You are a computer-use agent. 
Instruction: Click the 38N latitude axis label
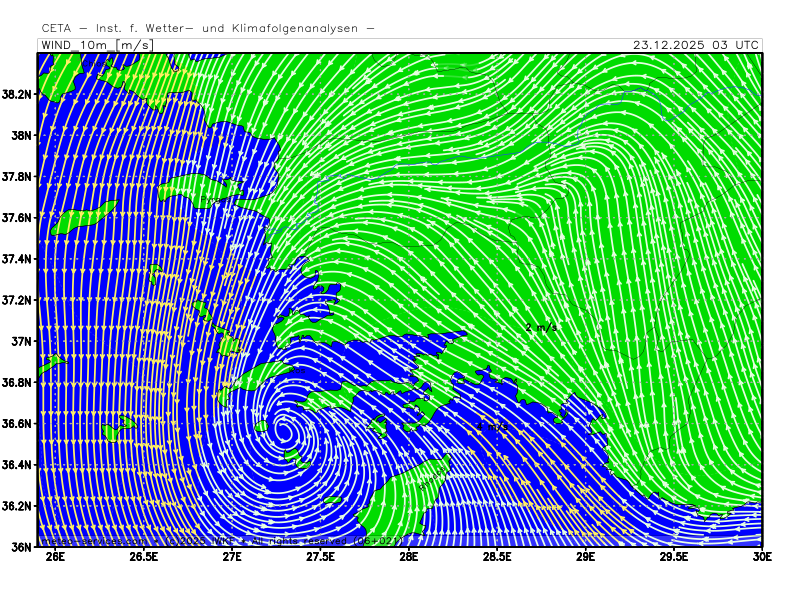point(22,135)
